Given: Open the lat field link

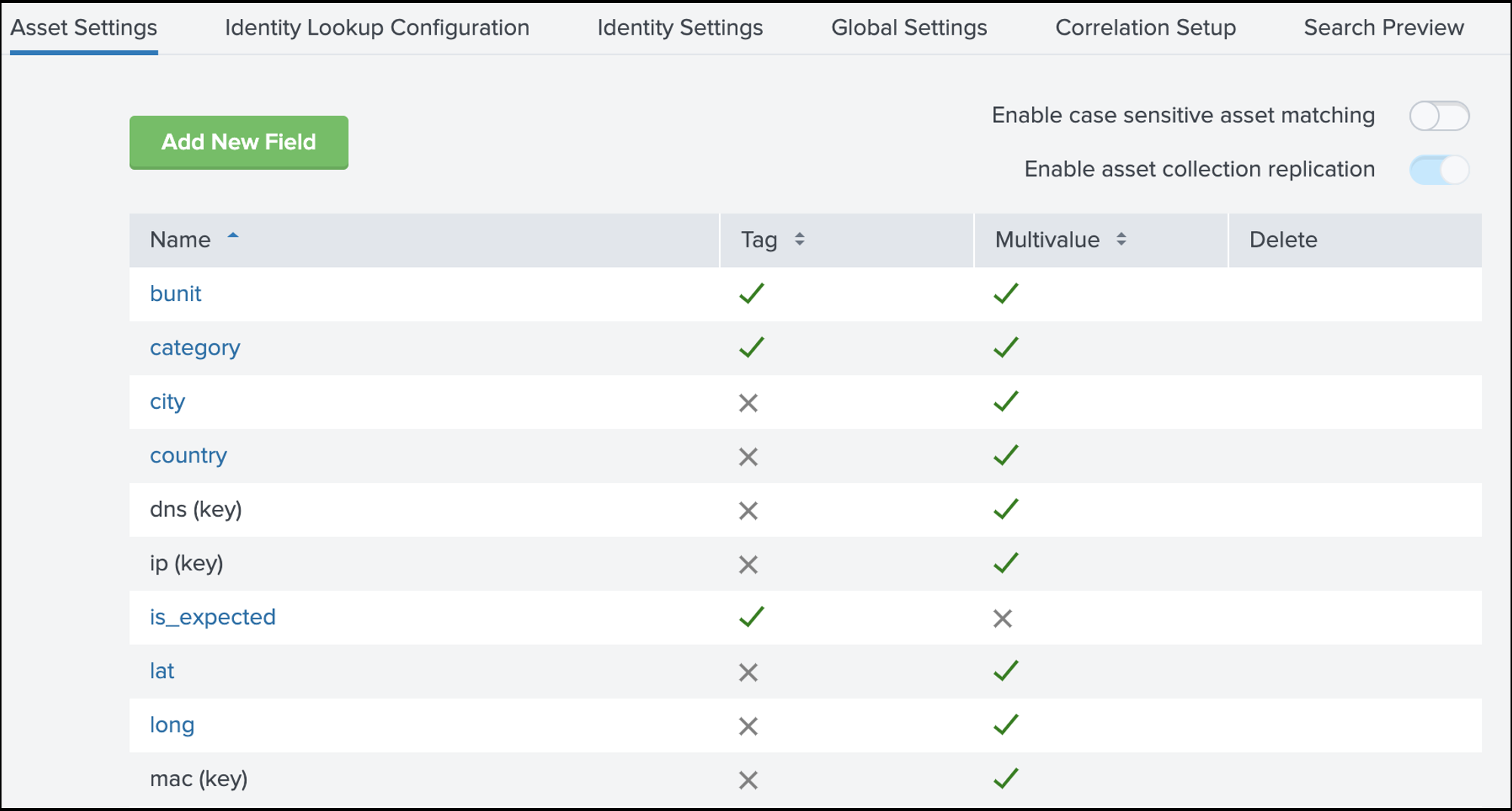Looking at the screenshot, I should (161, 671).
